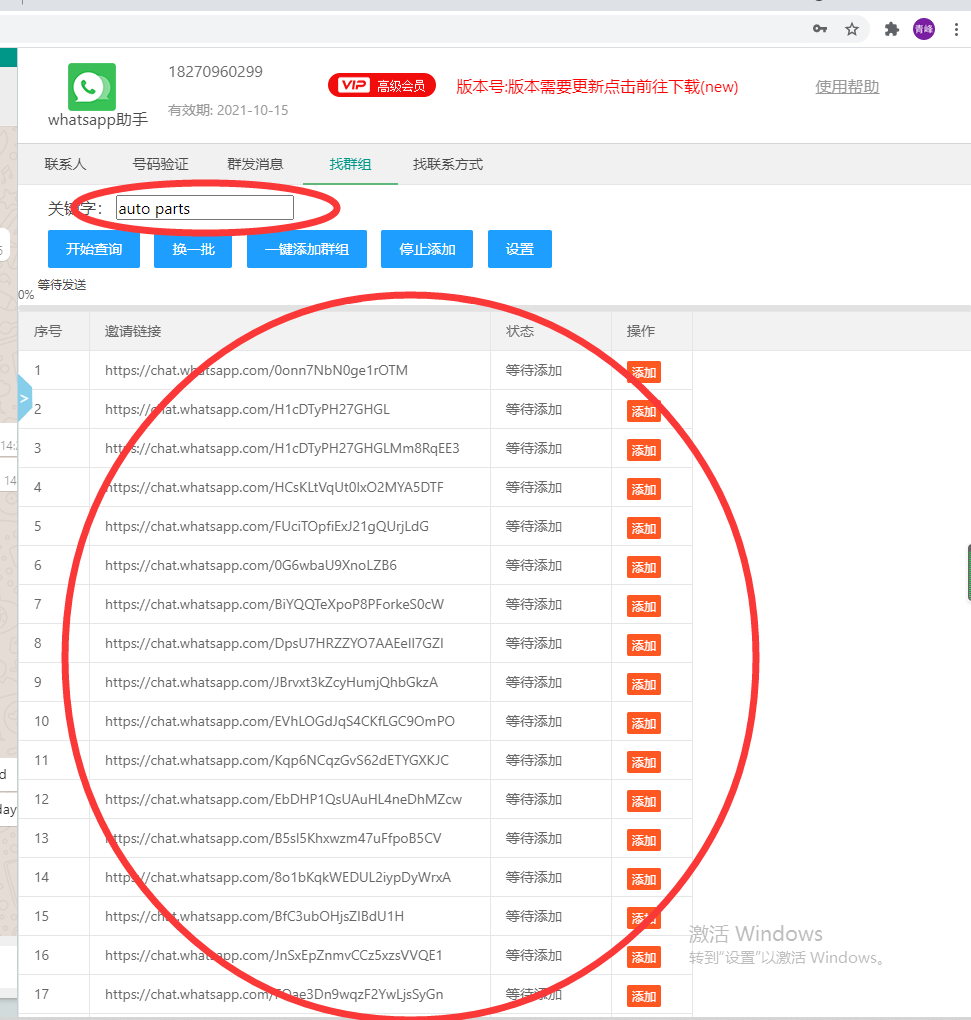Click the 添加 button in row 8
The width and height of the screenshot is (971, 1020).
[x=644, y=645]
